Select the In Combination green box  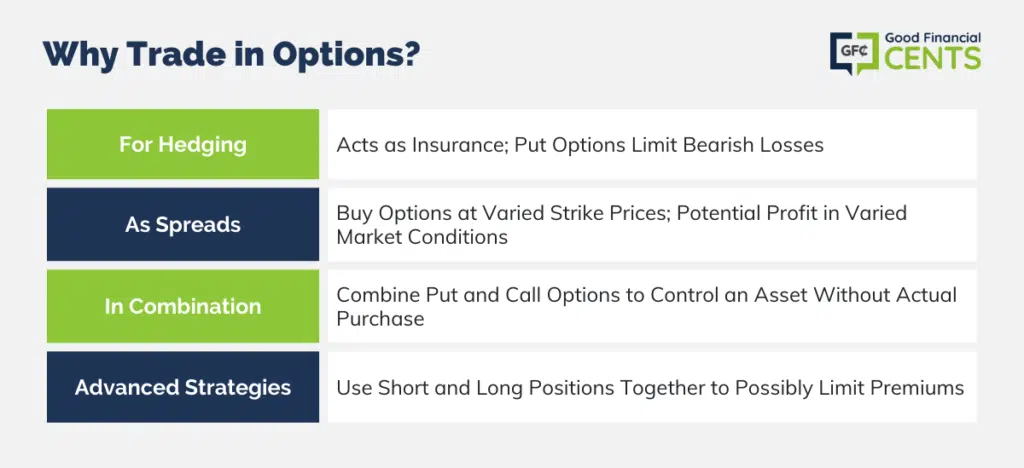[x=183, y=306]
